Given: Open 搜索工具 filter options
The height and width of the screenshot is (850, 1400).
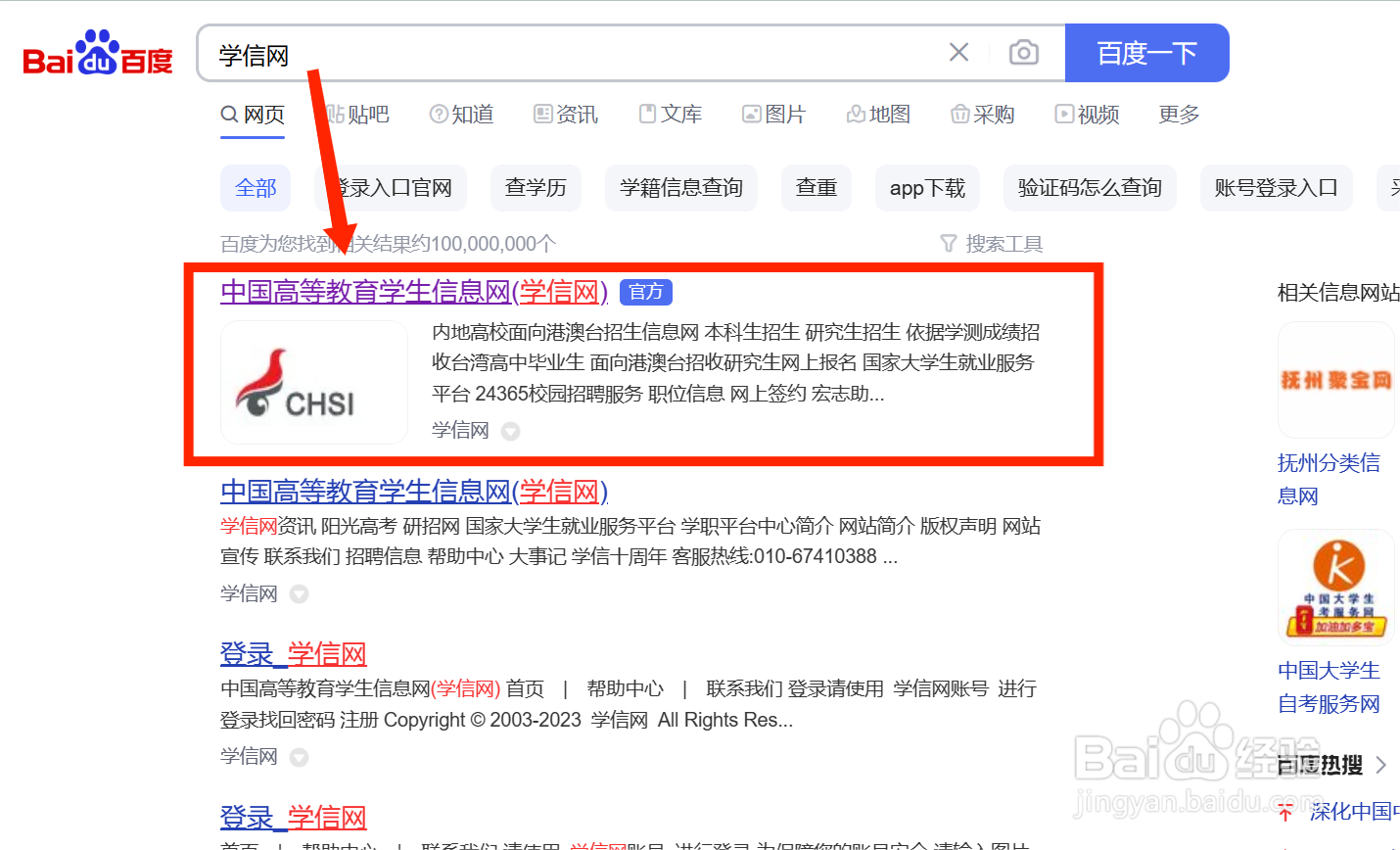Looking at the screenshot, I should [x=992, y=244].
